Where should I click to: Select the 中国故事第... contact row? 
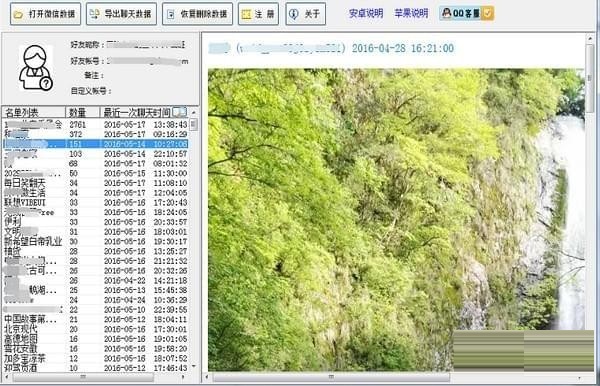tap(96, 319)
